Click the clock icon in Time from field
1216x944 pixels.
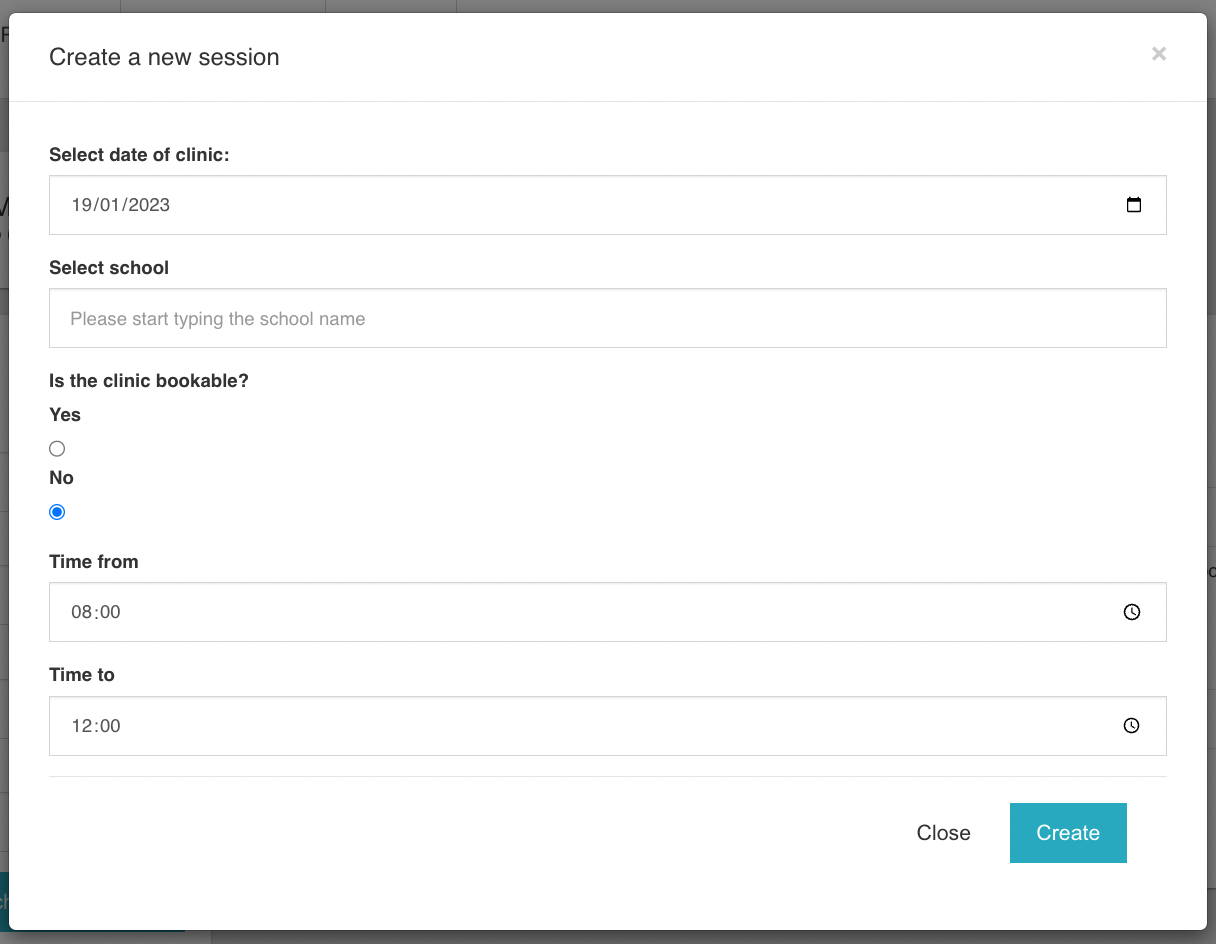[x=1132, y=612]
